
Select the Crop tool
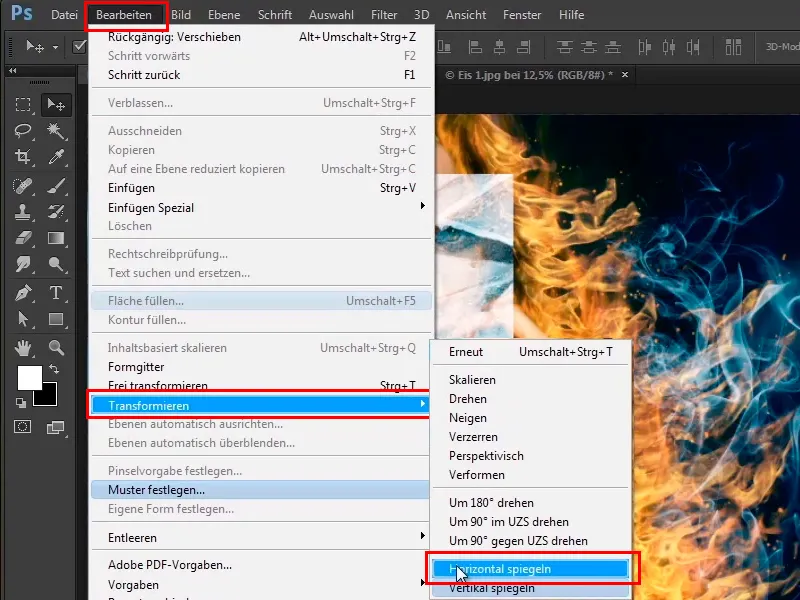pyautogui.click(x=23, y=157)
